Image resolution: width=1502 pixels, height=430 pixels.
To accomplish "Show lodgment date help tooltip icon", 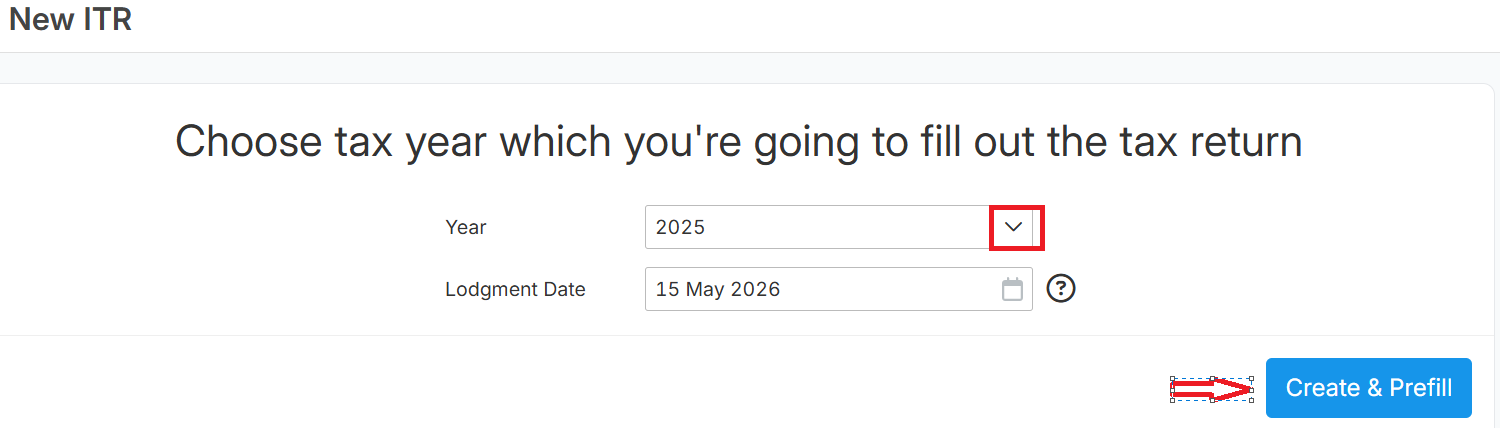I will pos(1061,289).
